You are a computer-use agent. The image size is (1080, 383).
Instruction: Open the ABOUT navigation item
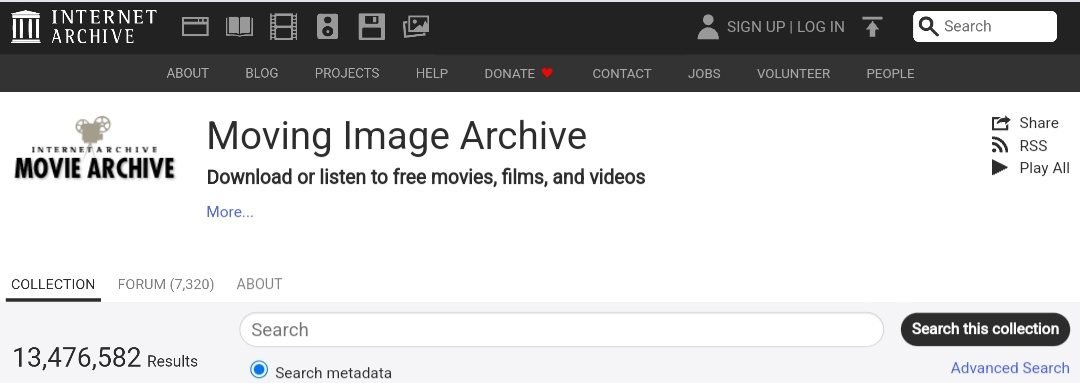[x=187, y=73]
